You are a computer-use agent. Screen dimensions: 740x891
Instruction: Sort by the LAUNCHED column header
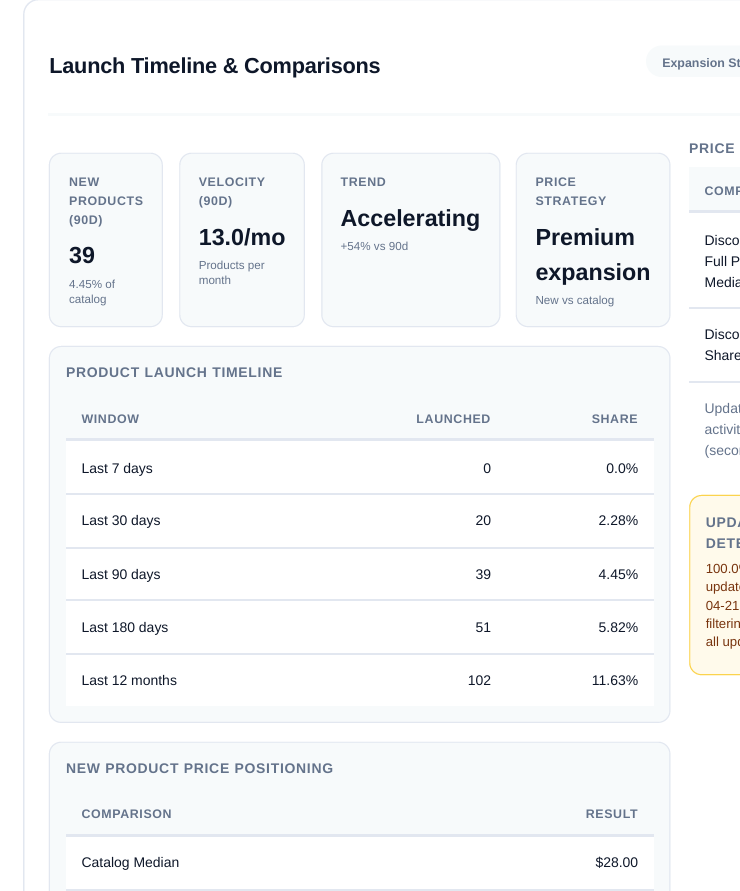coord(453,419)
